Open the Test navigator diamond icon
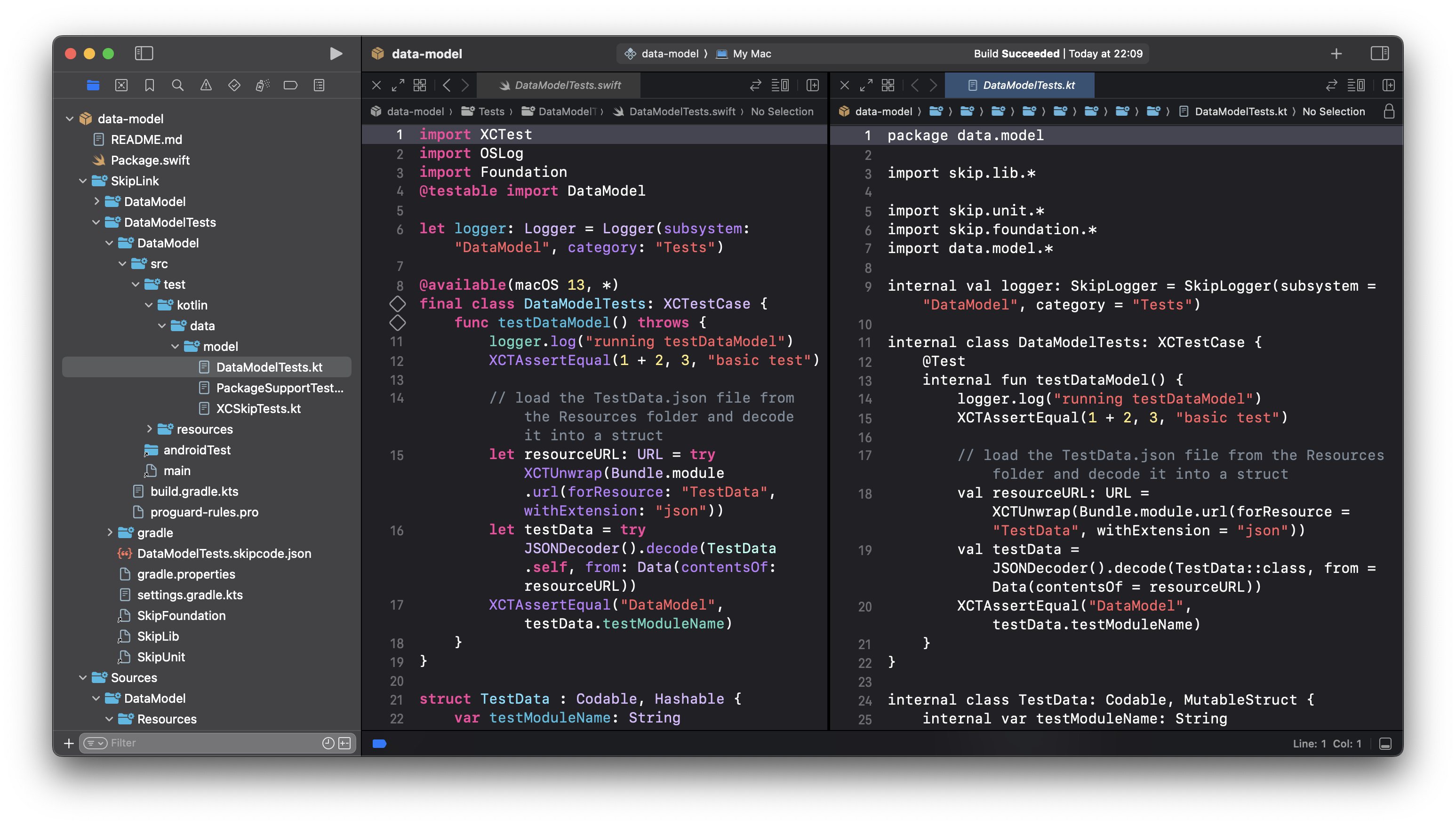1456x826 pixels. click(x=234, y=85)
